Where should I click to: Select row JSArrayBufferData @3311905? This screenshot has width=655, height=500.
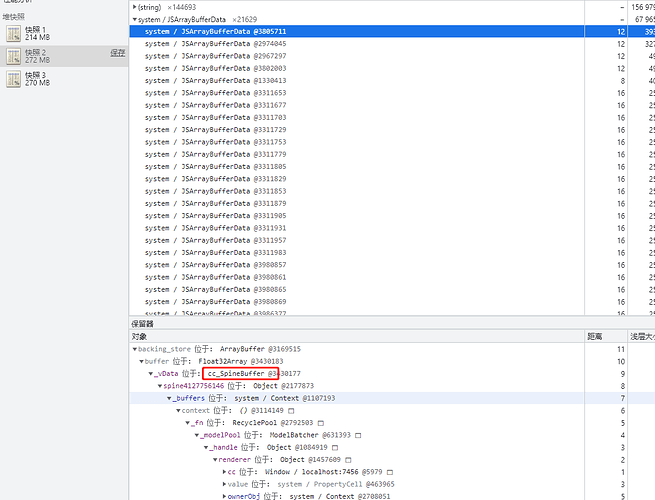tap(392, 216)
